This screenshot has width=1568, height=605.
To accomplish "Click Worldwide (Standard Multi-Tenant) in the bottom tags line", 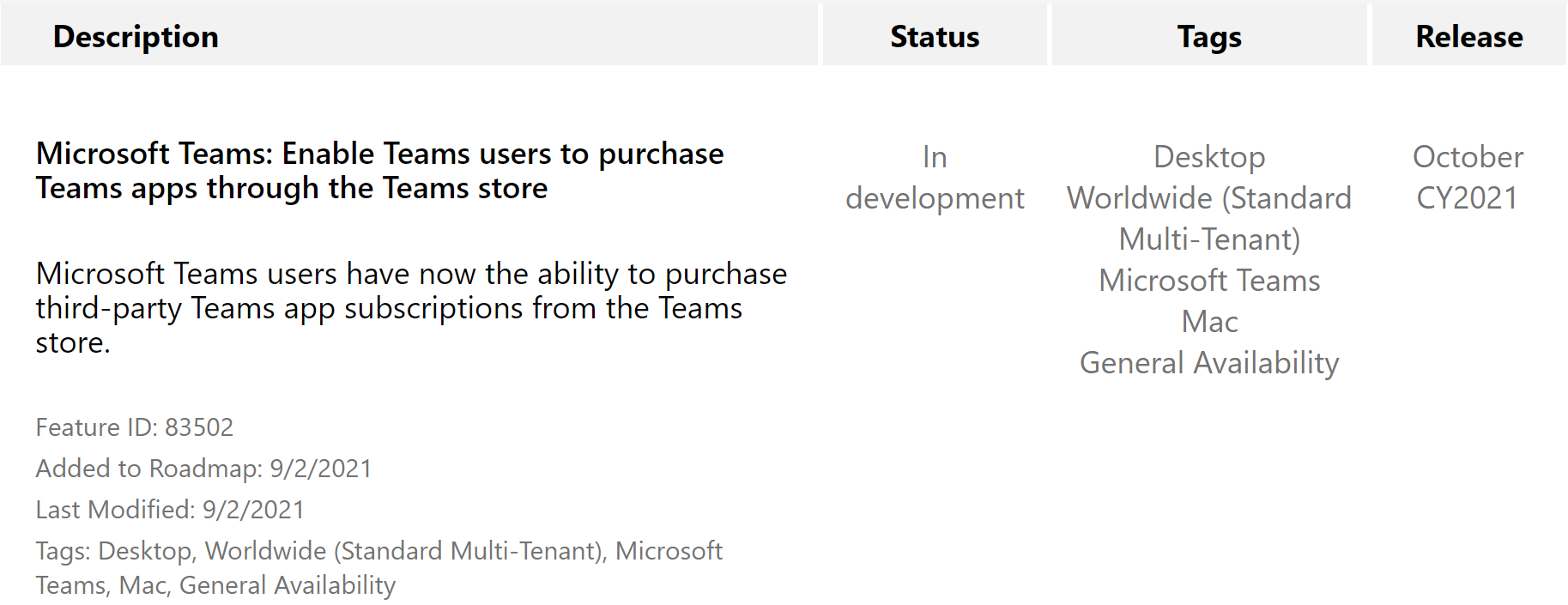I will [x=403, y=551].
